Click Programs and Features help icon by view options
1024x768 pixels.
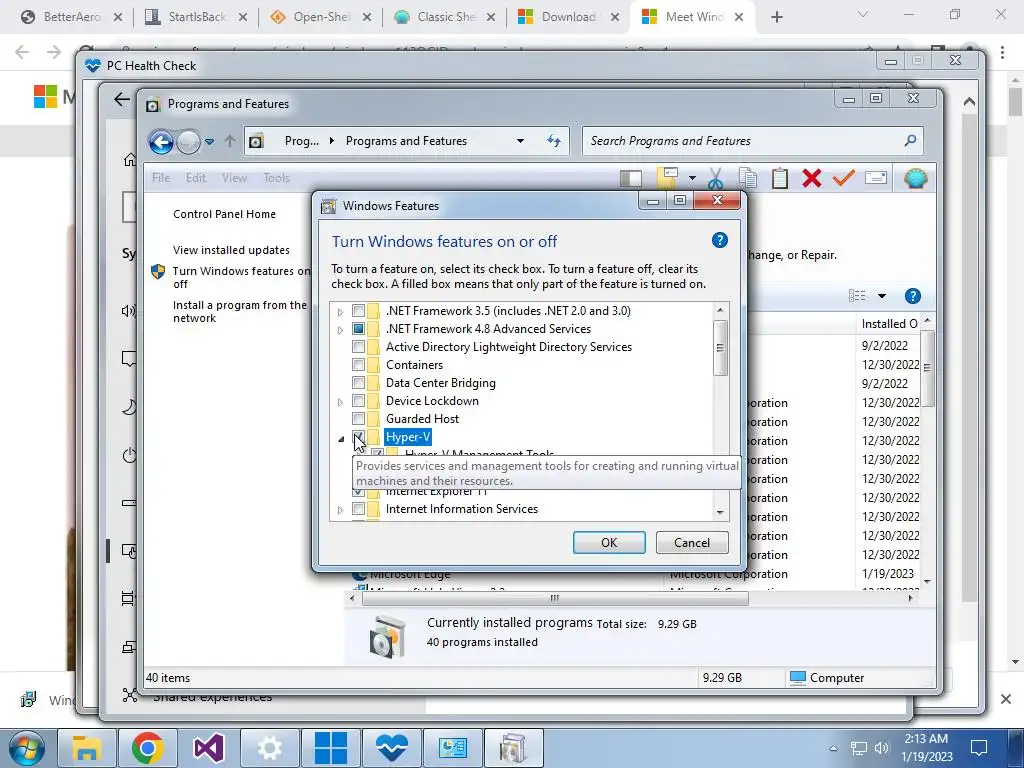(x=912, y=296)
